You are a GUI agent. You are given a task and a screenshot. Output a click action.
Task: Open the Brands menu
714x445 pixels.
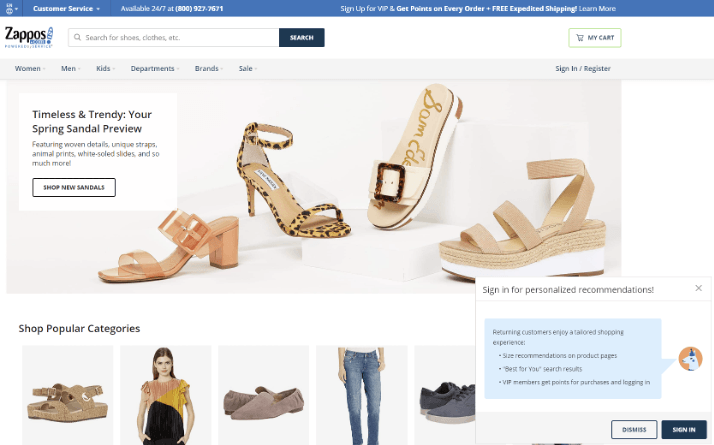coord(209,68)
